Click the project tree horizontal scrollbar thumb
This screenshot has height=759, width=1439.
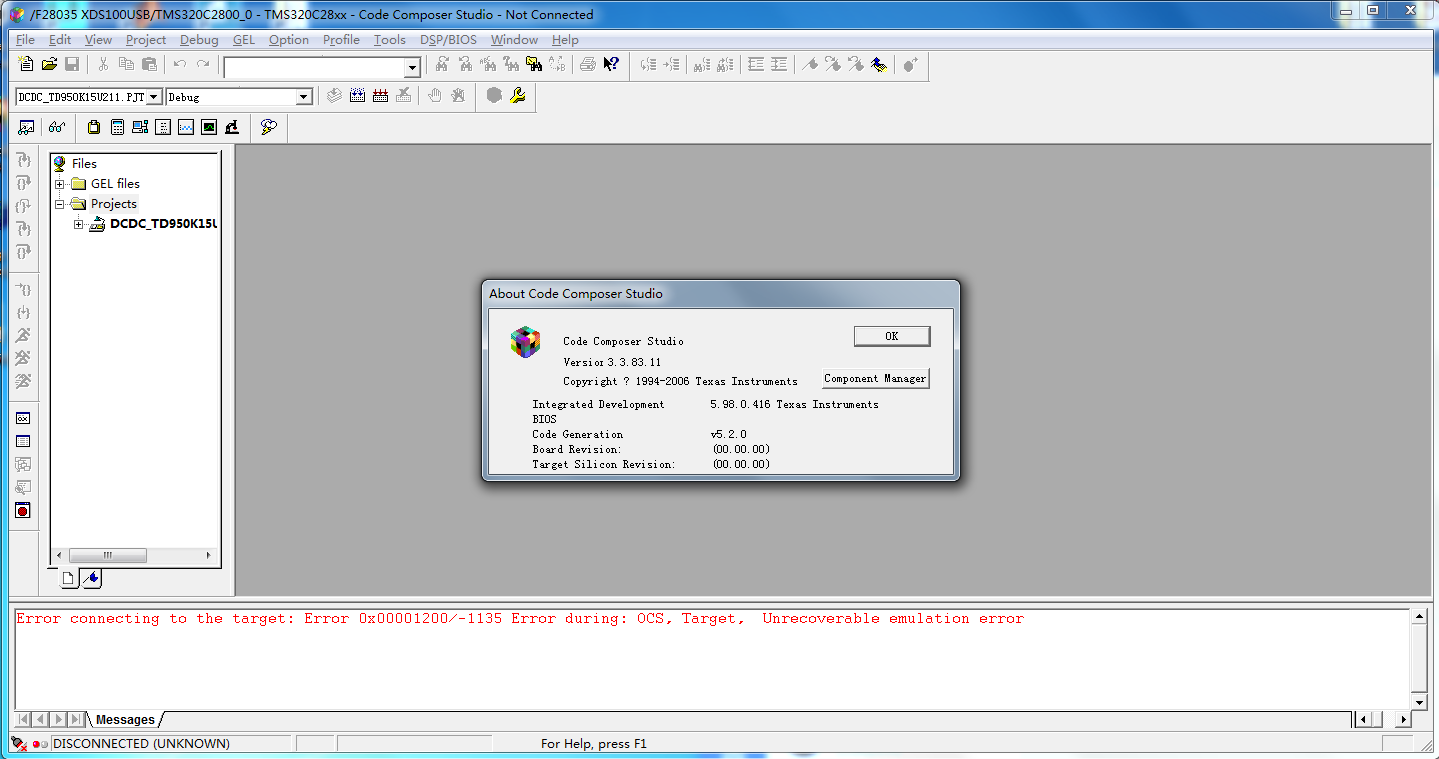tap(108, 555)
